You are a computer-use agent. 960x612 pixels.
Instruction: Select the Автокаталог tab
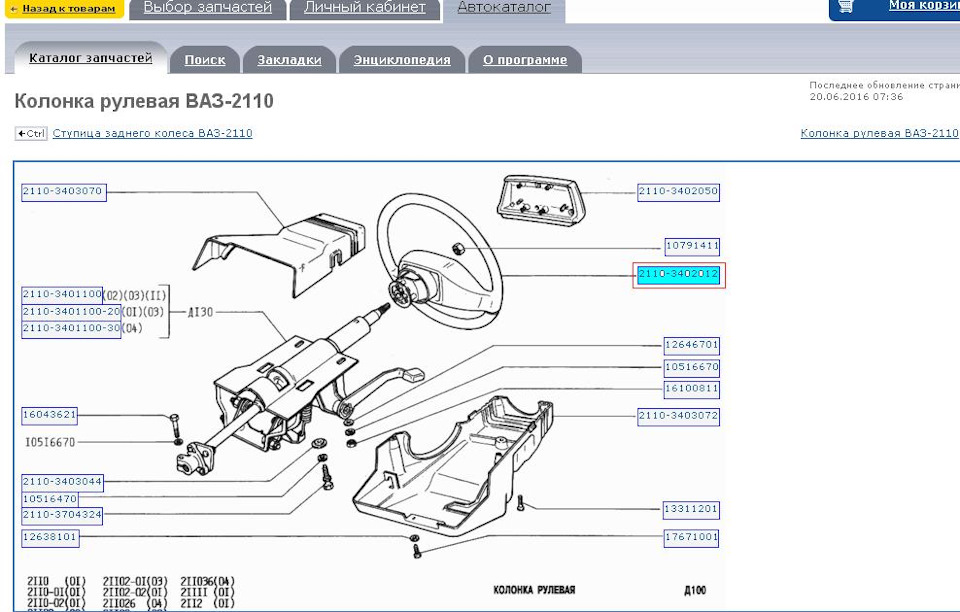(504, 9)
